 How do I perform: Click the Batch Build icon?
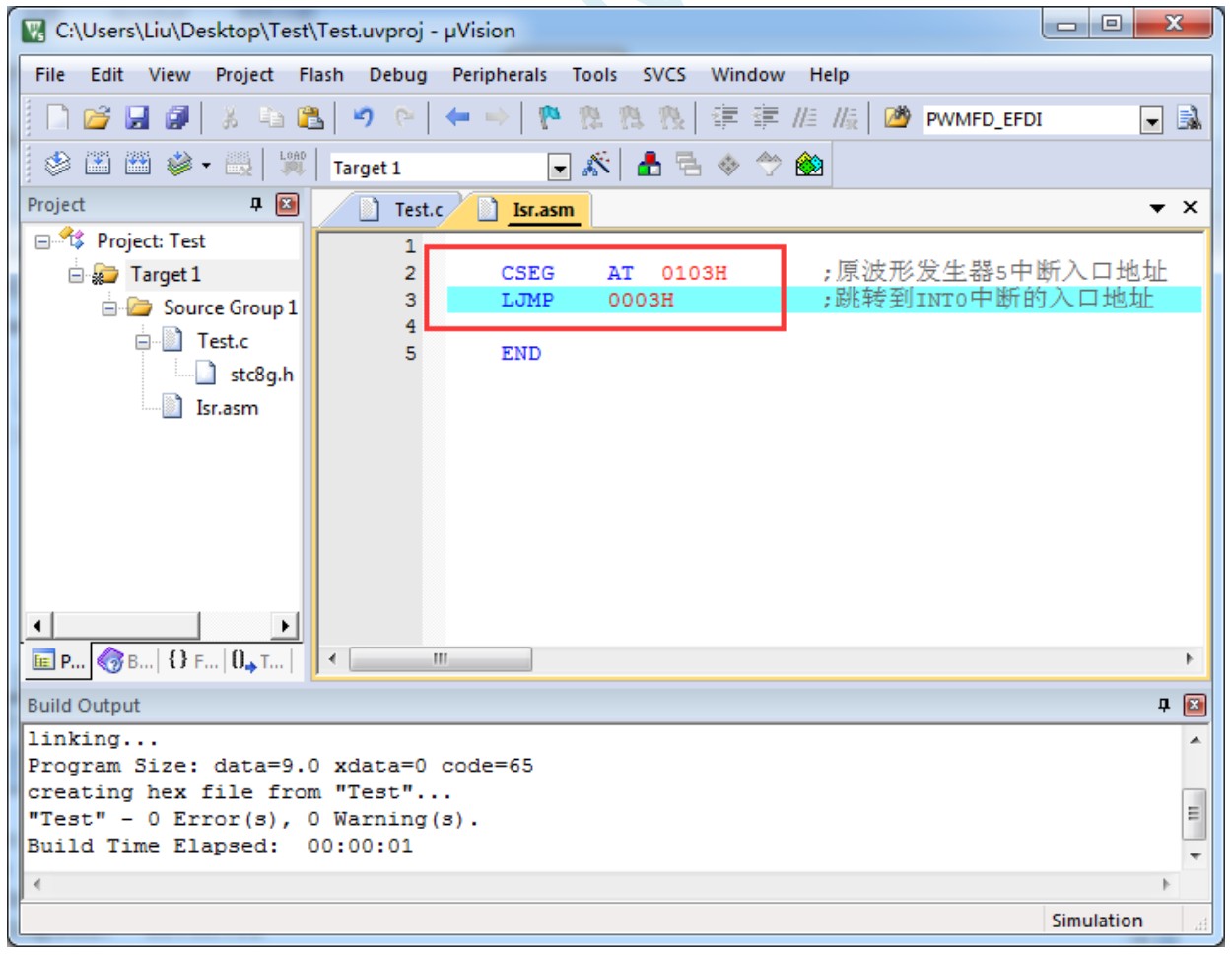tap(179, 165)
